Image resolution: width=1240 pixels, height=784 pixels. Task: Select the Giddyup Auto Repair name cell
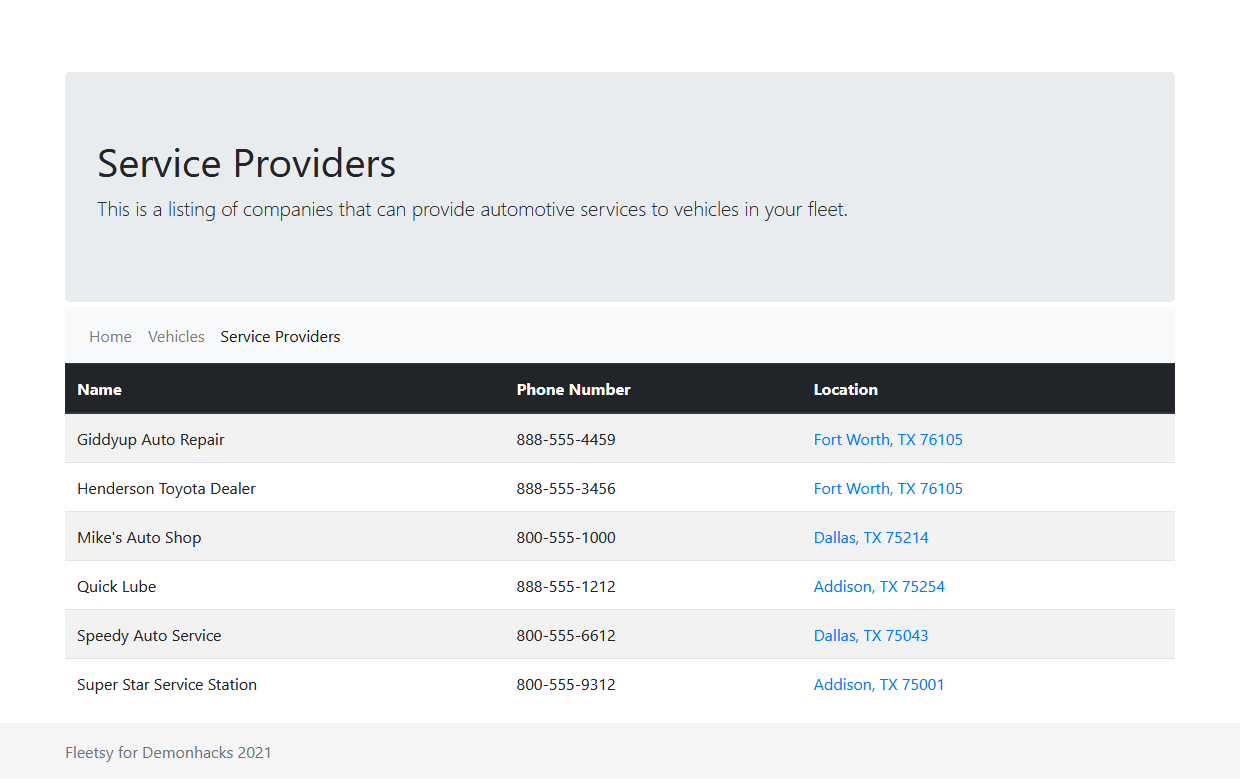151,440
